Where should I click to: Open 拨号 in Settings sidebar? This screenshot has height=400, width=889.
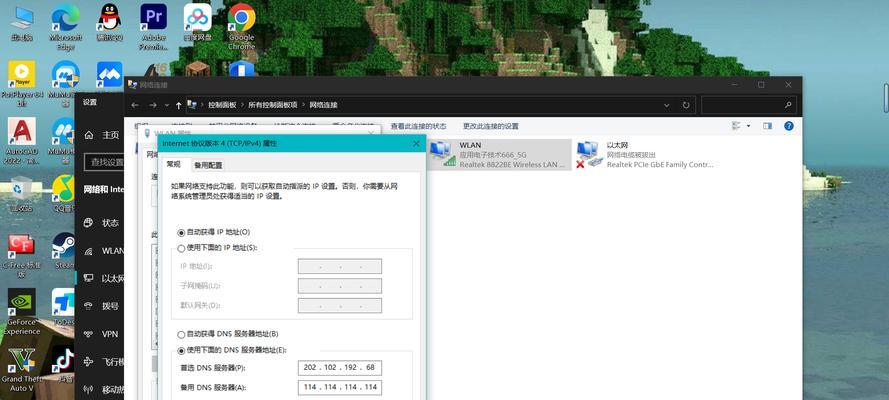point(103,307)
